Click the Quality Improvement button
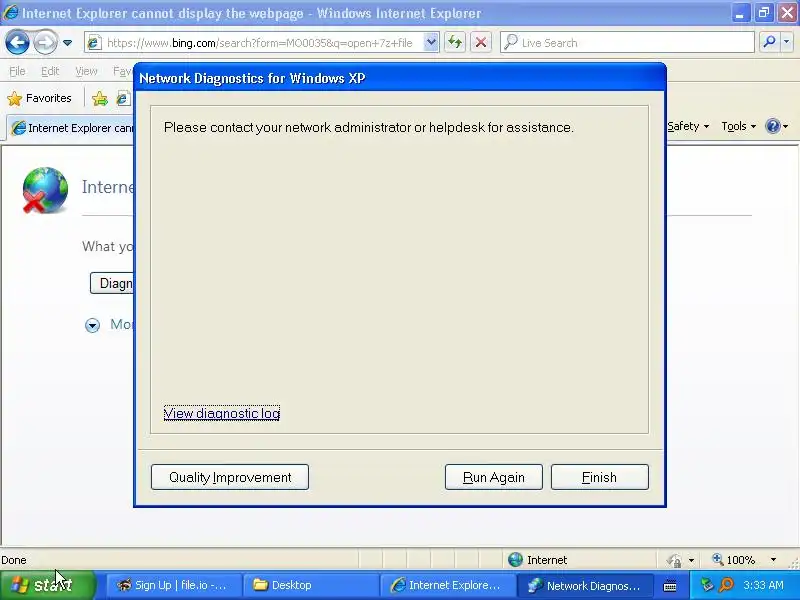800x600 pixels. coord(230,477)
